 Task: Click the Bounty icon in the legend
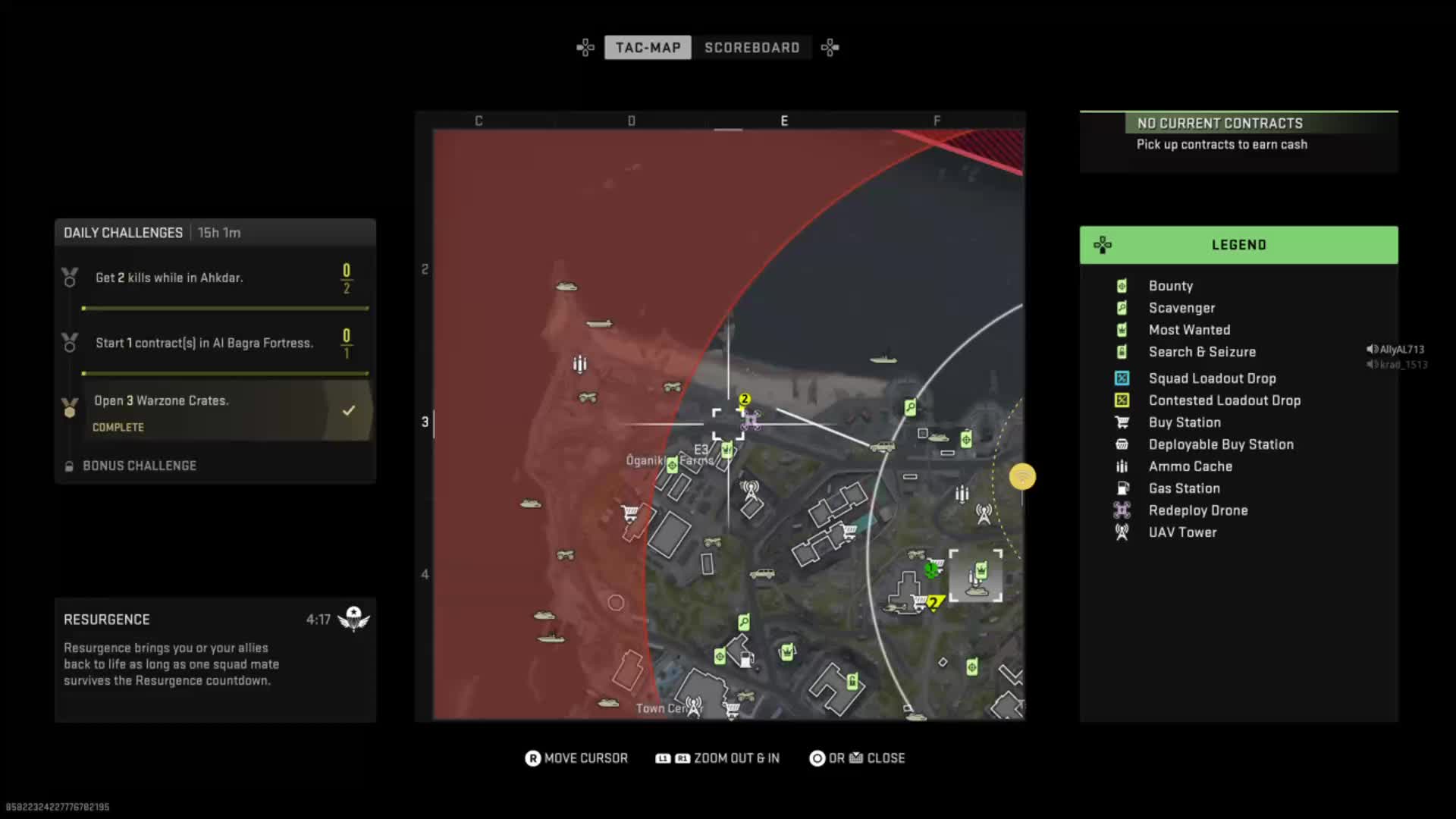pyautogui.click(x=1122, y=286)
